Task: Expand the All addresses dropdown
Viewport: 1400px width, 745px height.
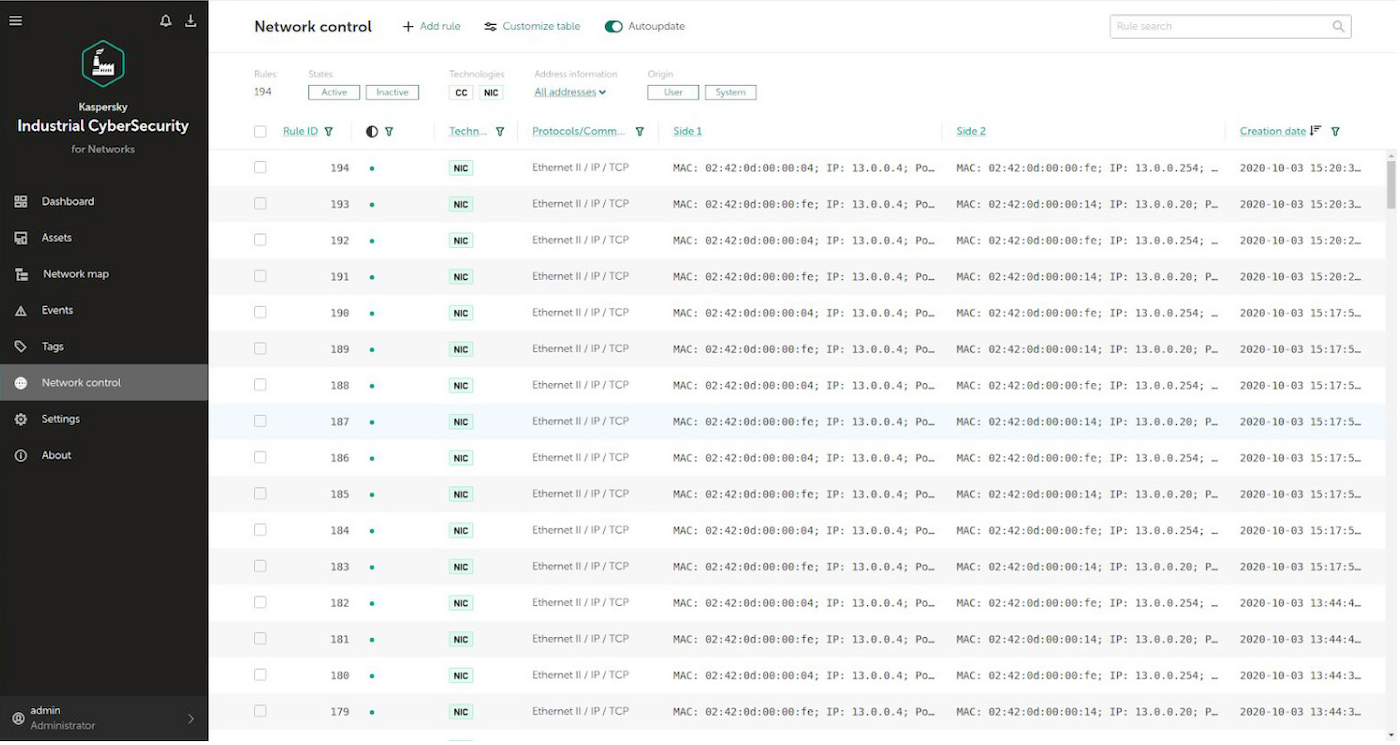Action: [570, 93]
